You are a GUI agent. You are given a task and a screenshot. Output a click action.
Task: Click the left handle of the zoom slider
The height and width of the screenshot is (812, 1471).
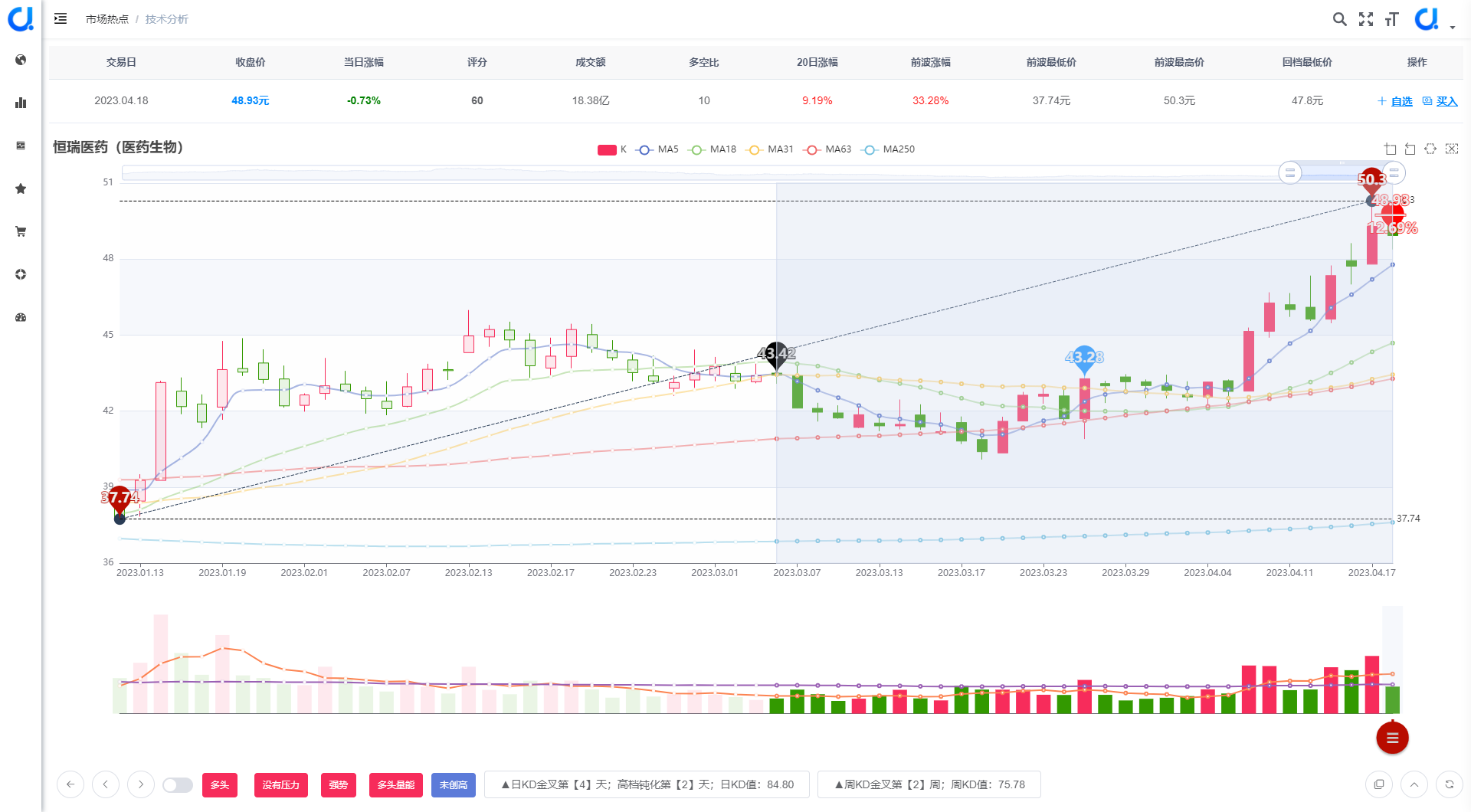tap(1290, 173)
